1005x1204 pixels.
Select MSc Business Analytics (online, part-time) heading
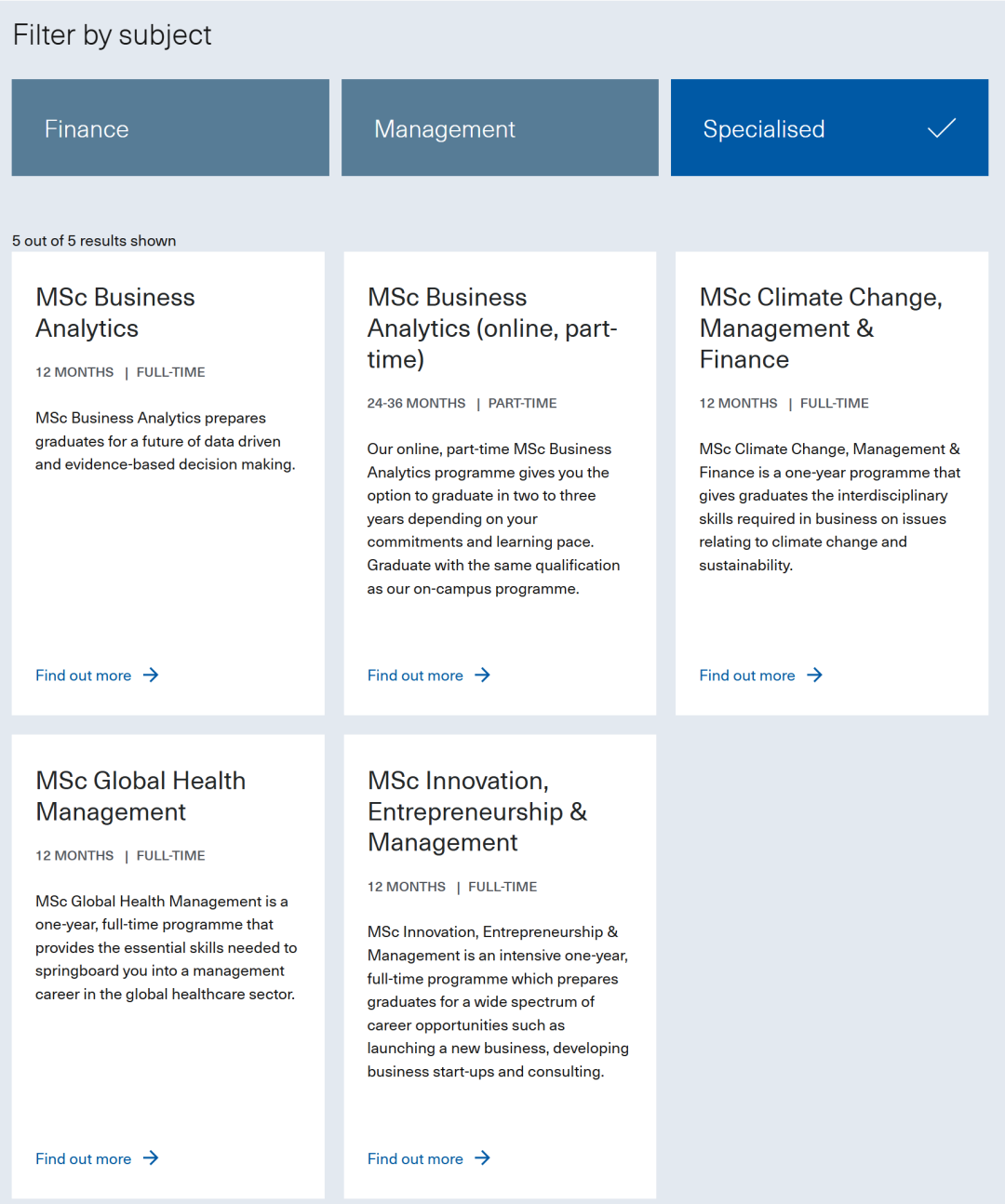[x=492, y=328]
